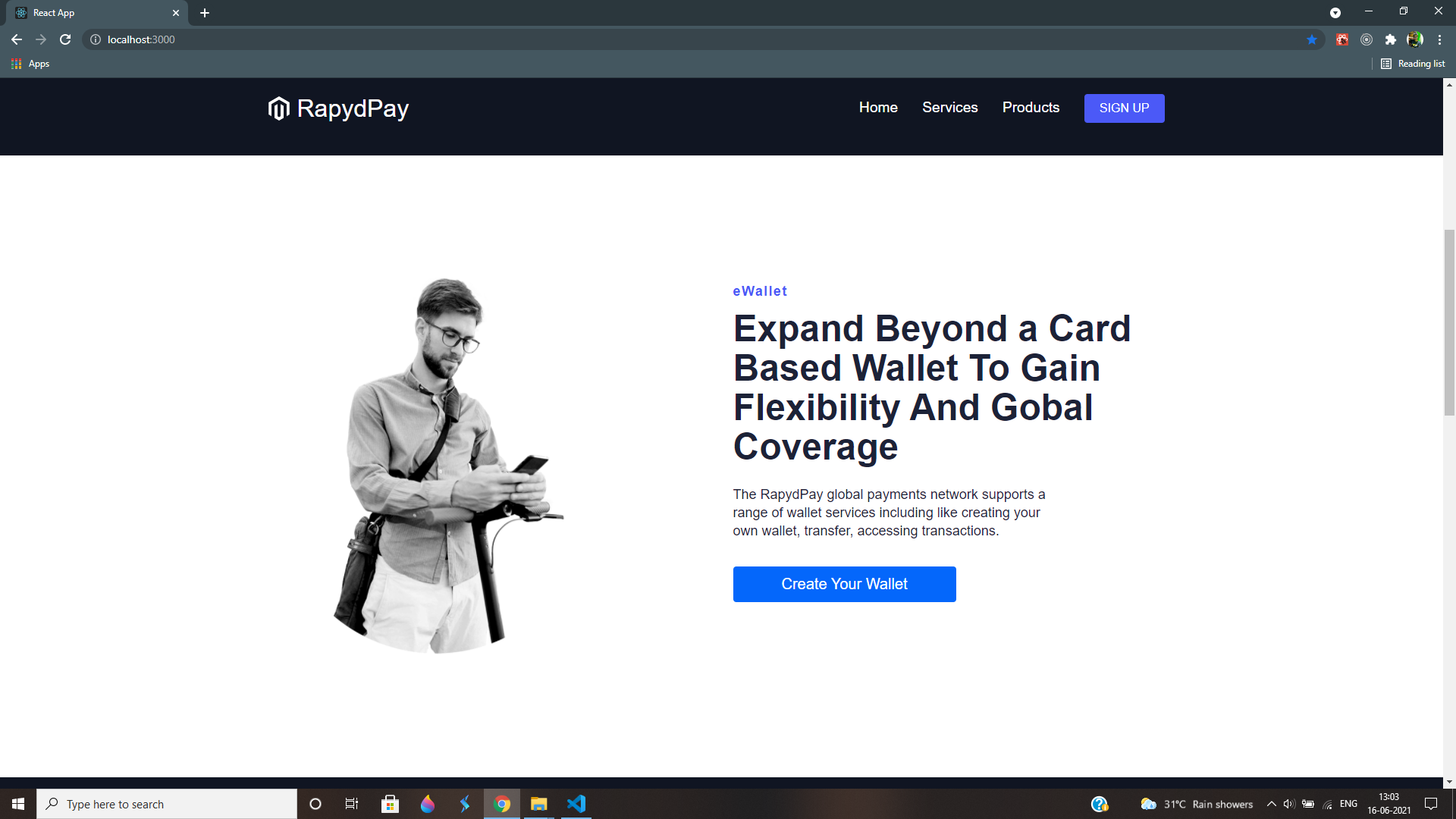Screen dimensions: 1456x819
Task: Open the Products nav link
Action: point(1031,108)
